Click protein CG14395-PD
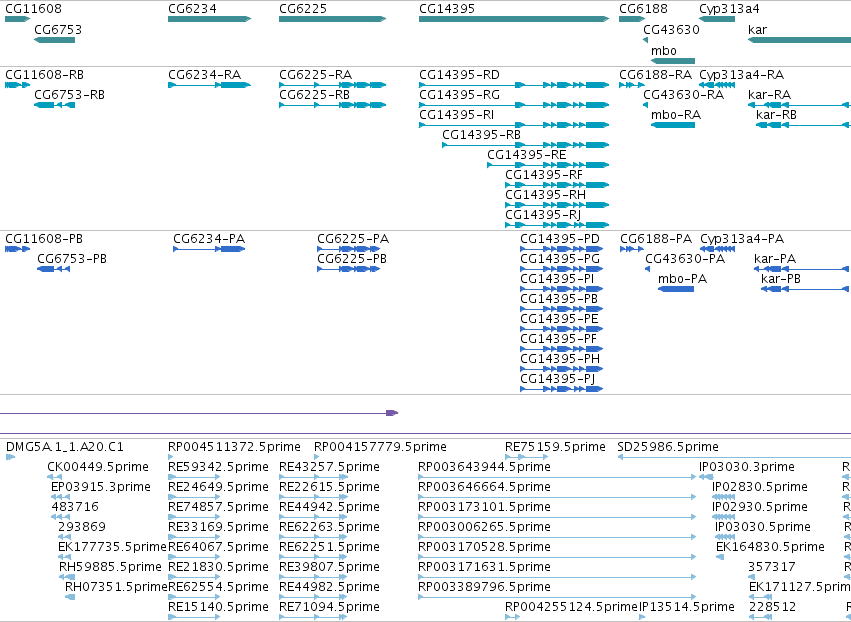851x622 pixels. (x=560, y=239)
